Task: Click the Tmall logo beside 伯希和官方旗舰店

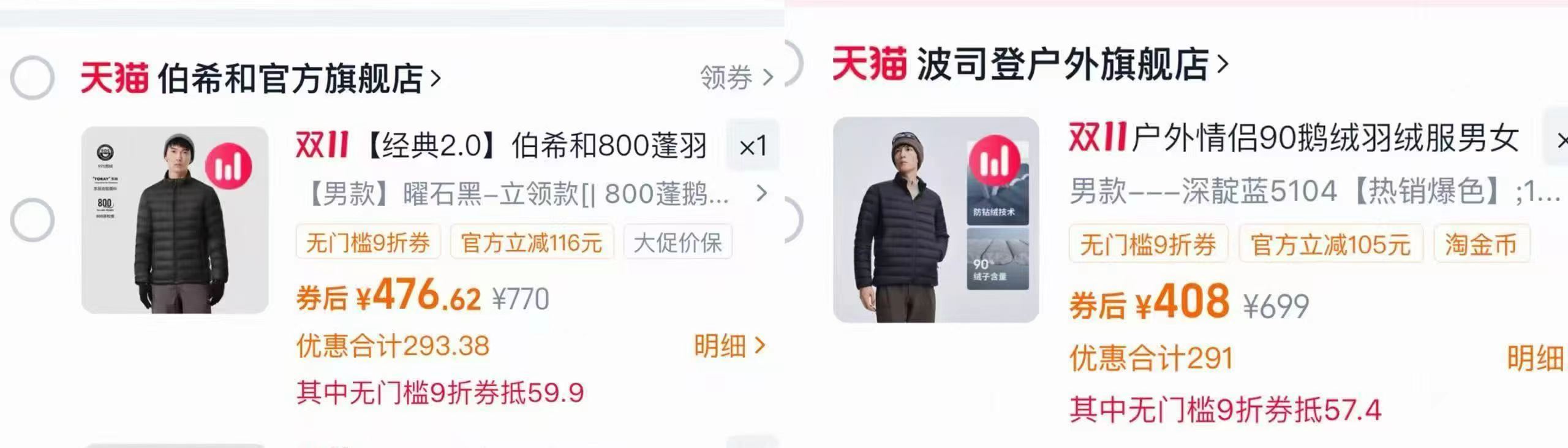Action: pos(115,78)
